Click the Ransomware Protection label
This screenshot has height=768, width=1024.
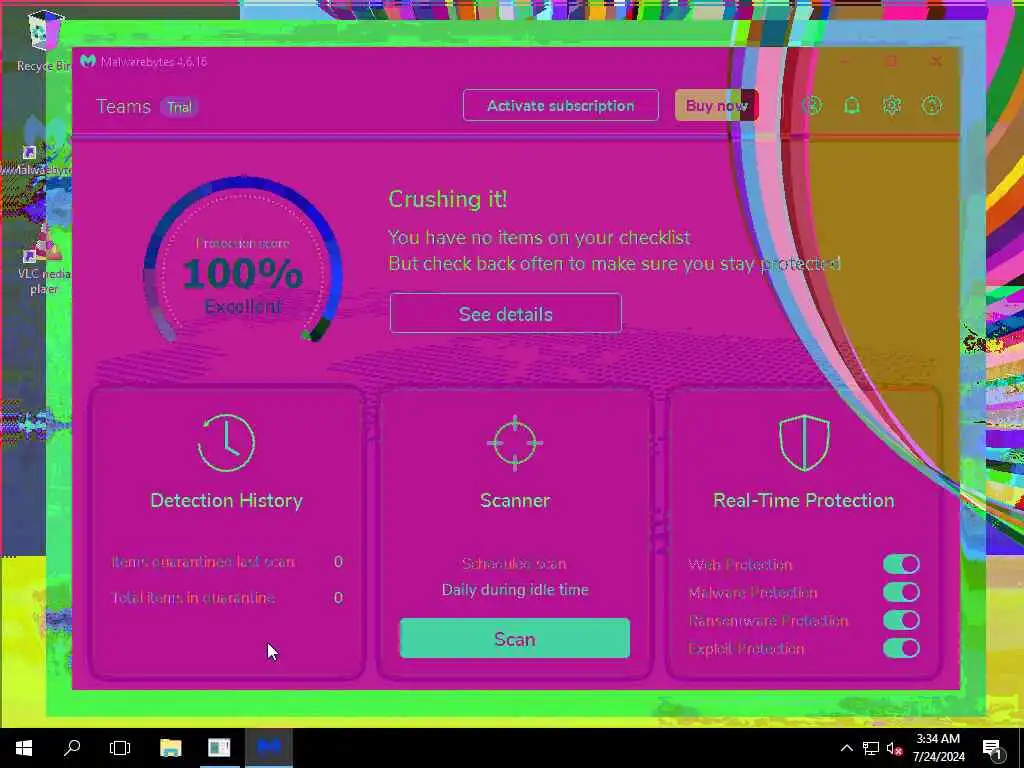coord(768,620)
